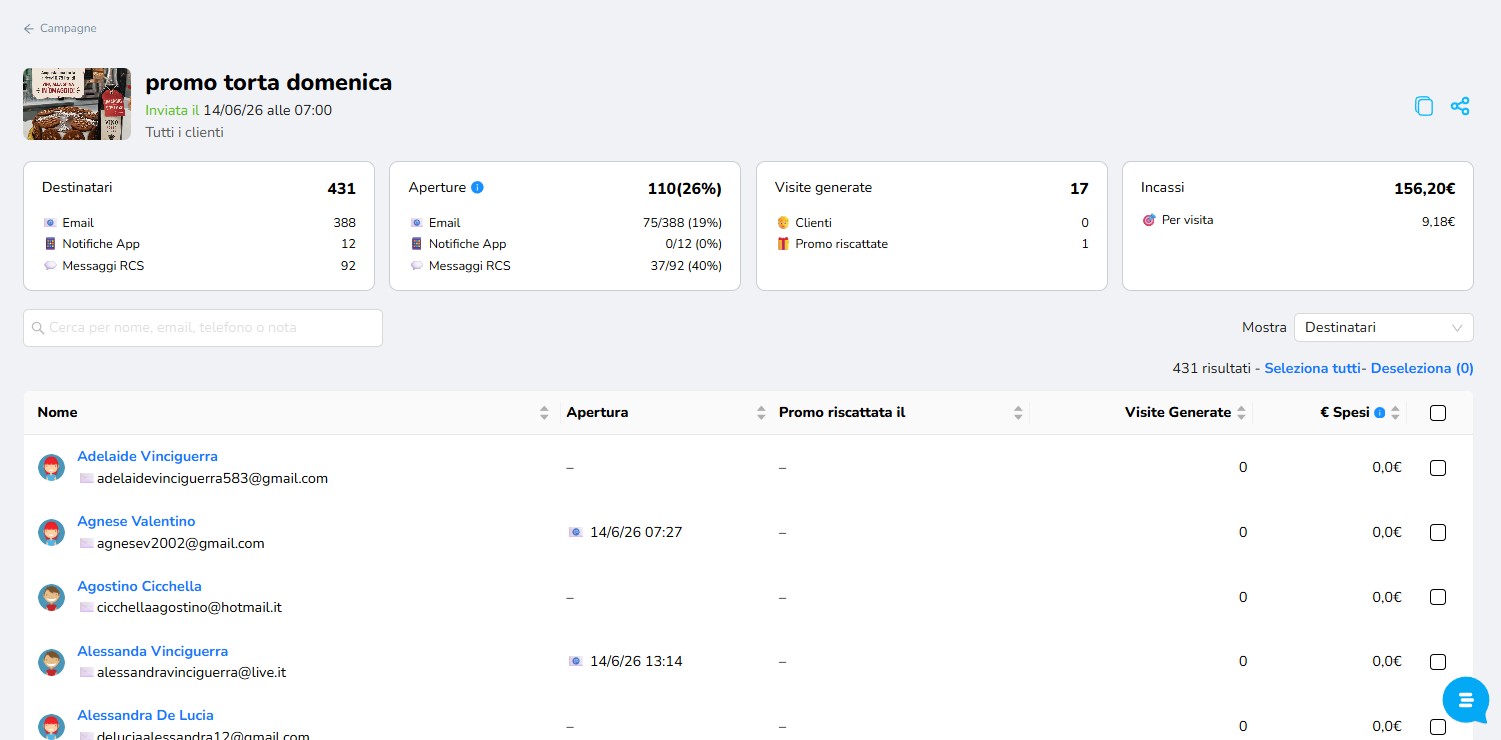The image size is (1501, 740).
Task: Click the 'promo torta domenica' title
Action: tap(268, 82)
